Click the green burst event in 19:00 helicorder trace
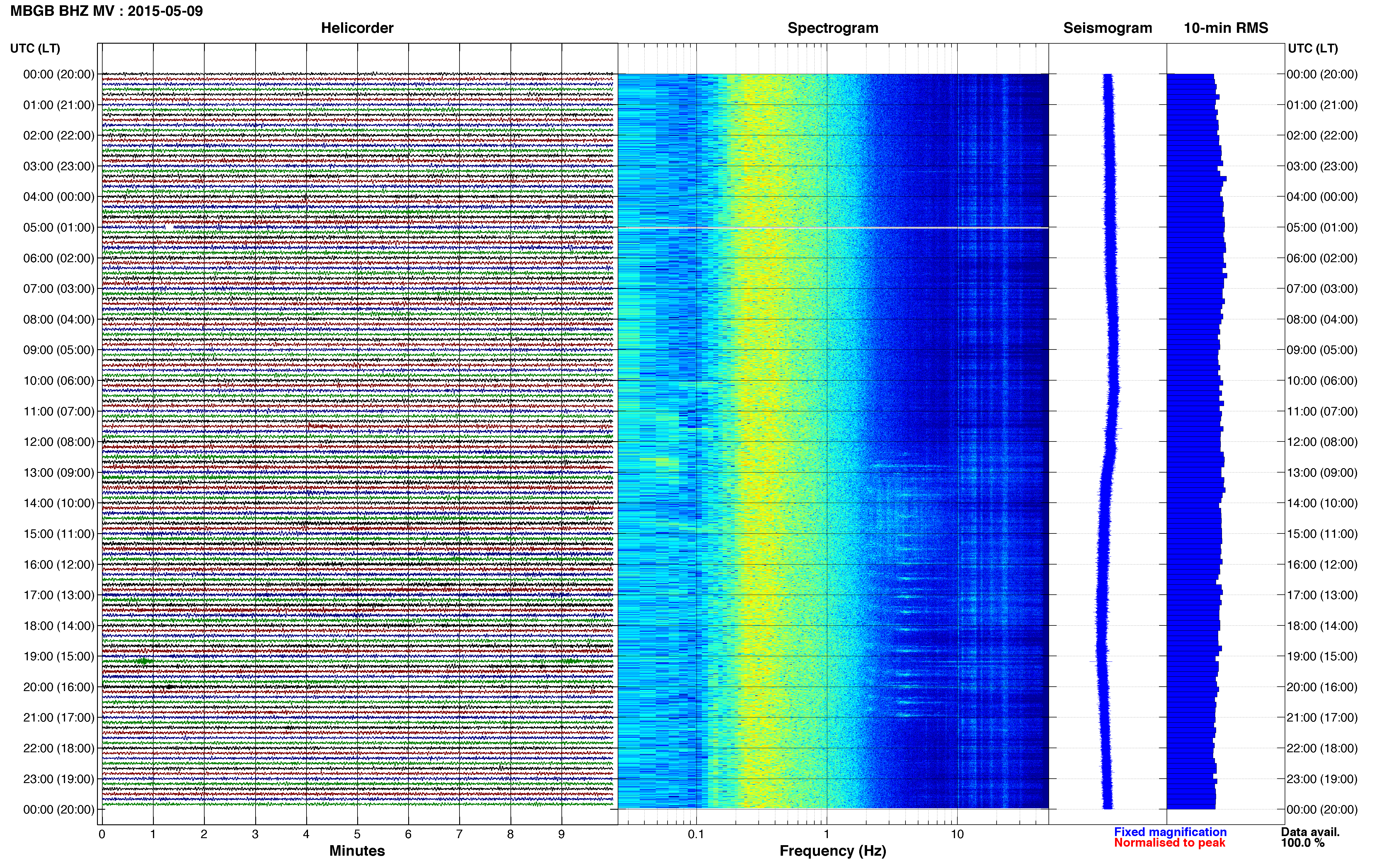The width and height of the screenshot is (1389, 868). (x=144, y=661)
